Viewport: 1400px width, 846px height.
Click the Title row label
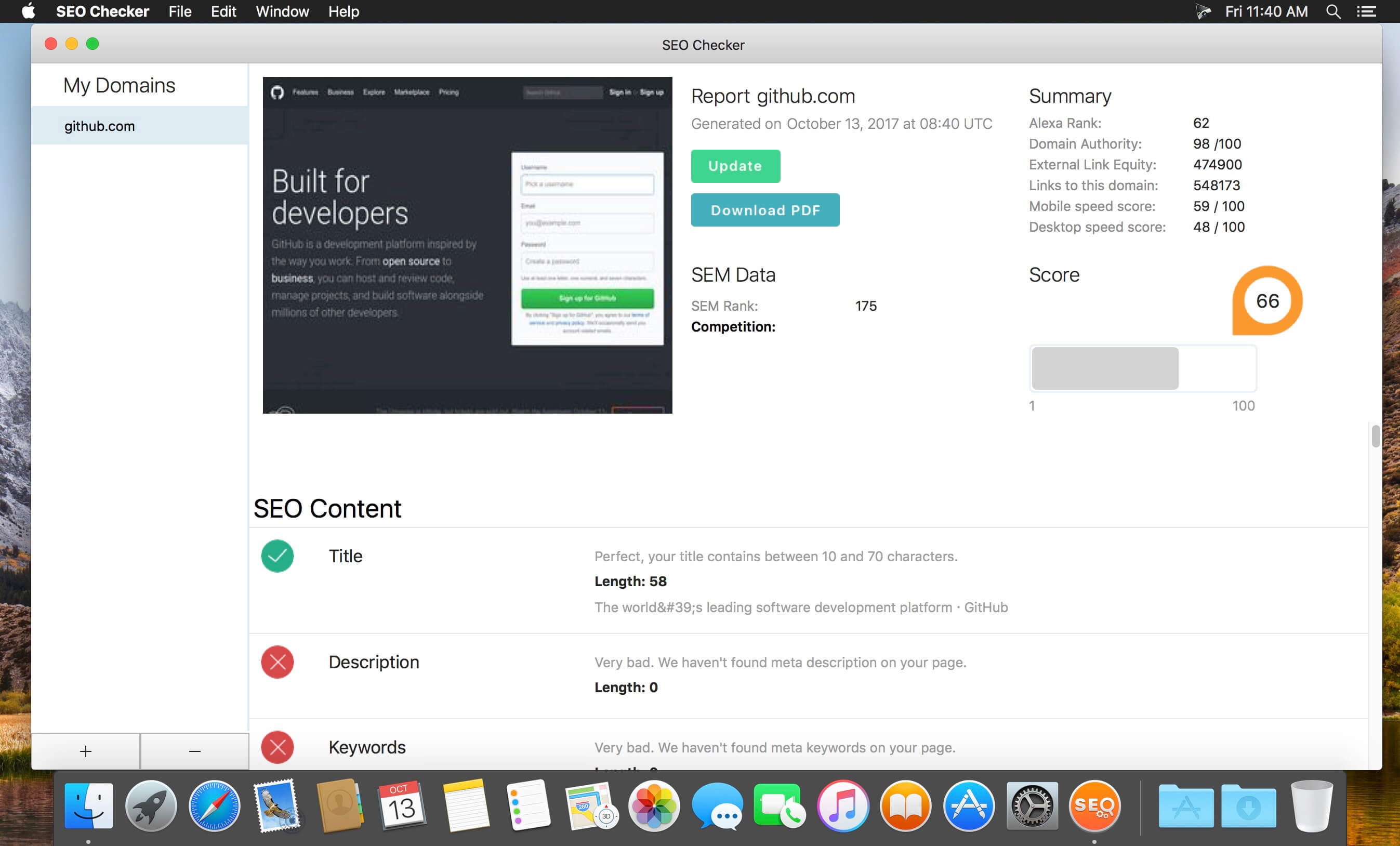(x=346, y=556)
